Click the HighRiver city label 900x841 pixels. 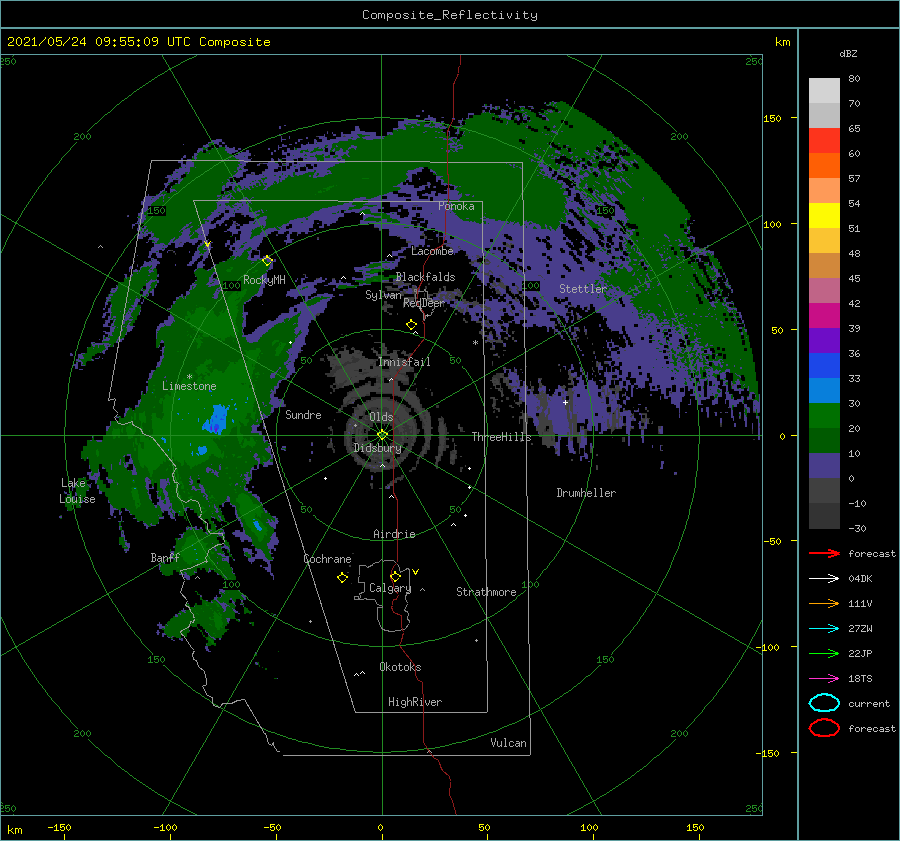(415, 702)
